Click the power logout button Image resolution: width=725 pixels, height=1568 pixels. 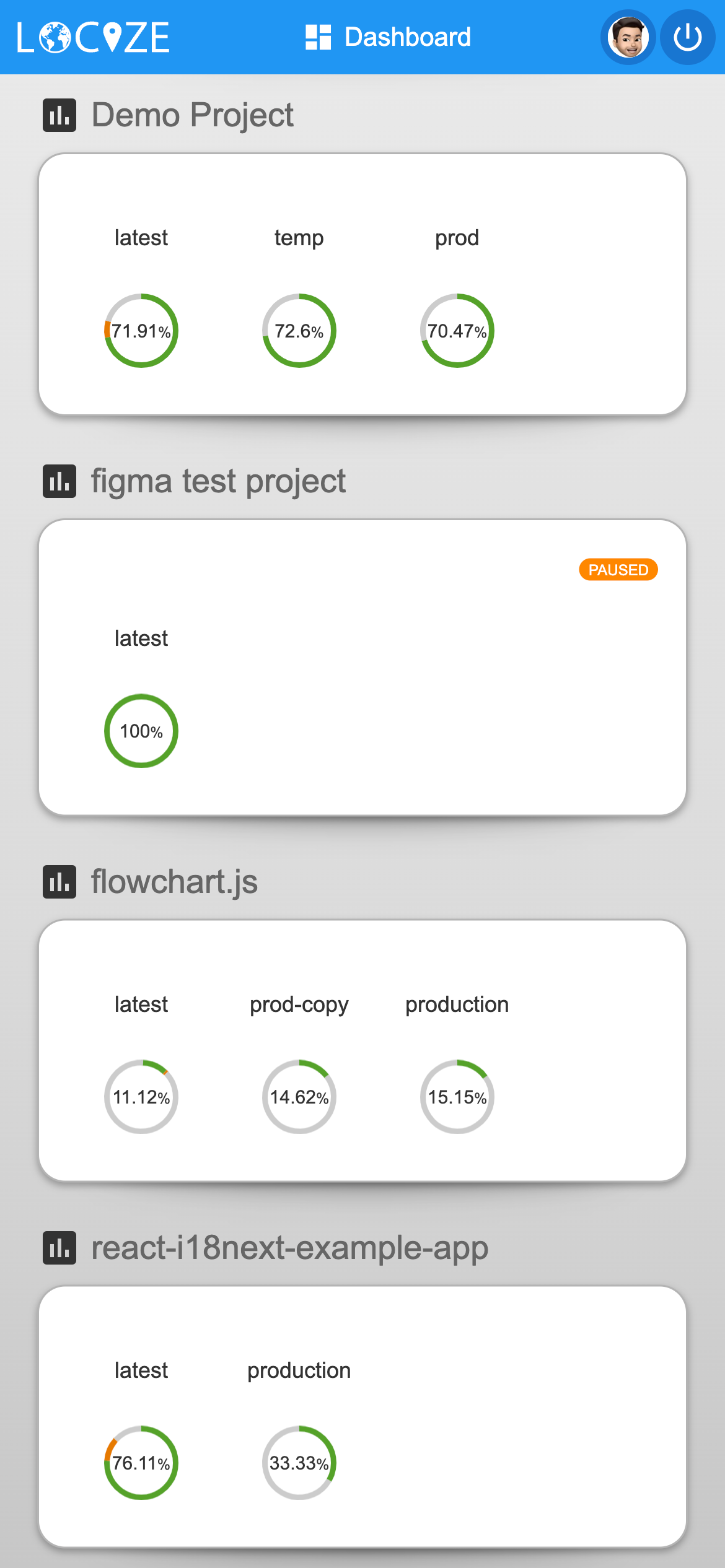pyautogui.click(x=687, y=37)
